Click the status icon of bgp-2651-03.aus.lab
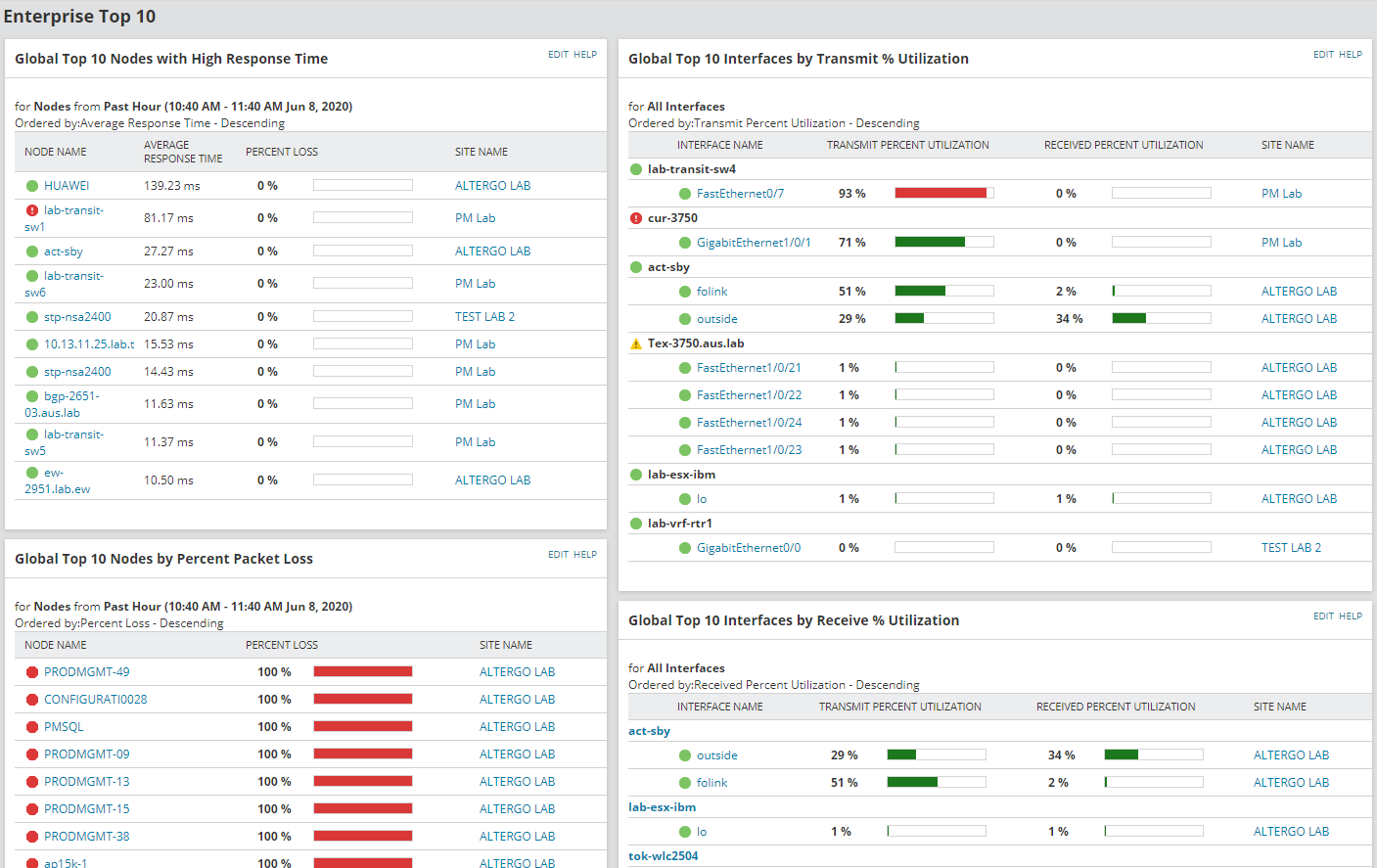This screenshot has width=1377, height=868. [x=32, y=396]
